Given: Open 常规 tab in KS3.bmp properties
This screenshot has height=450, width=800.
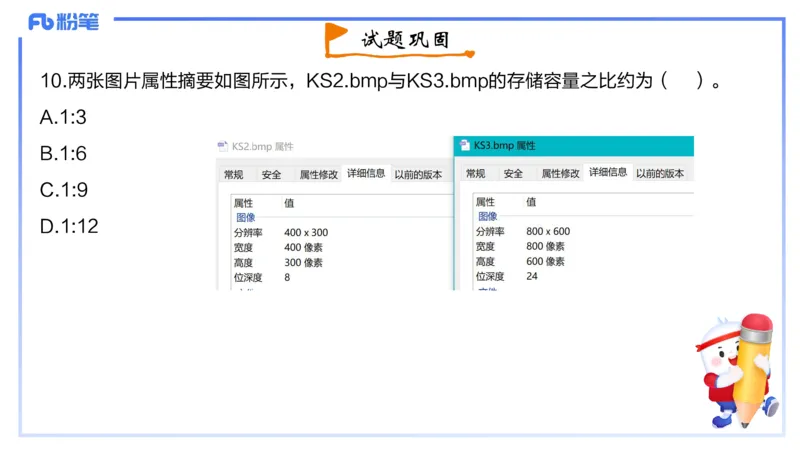Looking at the screenshot, I should [x=476, y=173].
